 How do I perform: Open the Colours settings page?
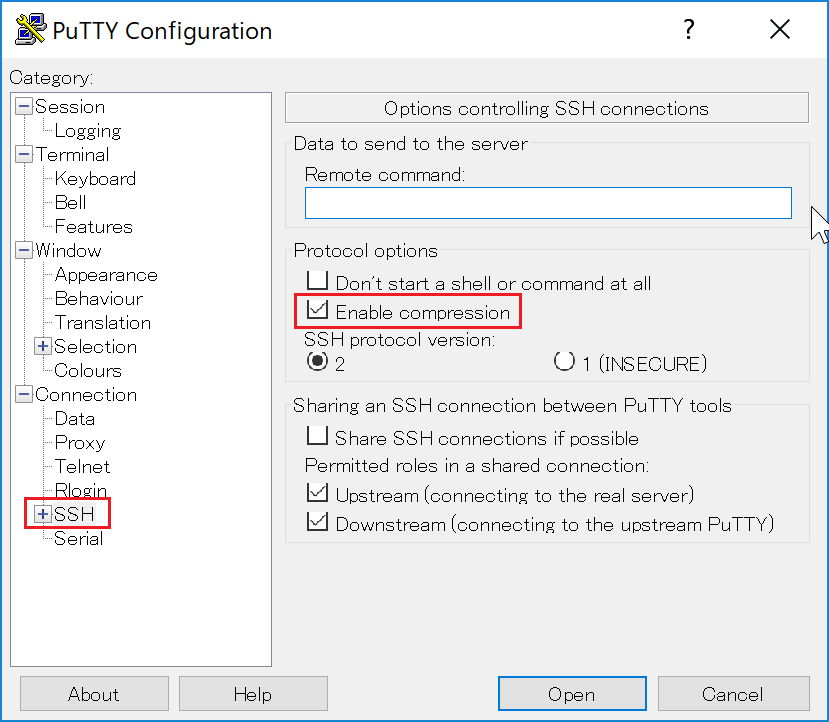pyautogui.click(x=87, y=370)
